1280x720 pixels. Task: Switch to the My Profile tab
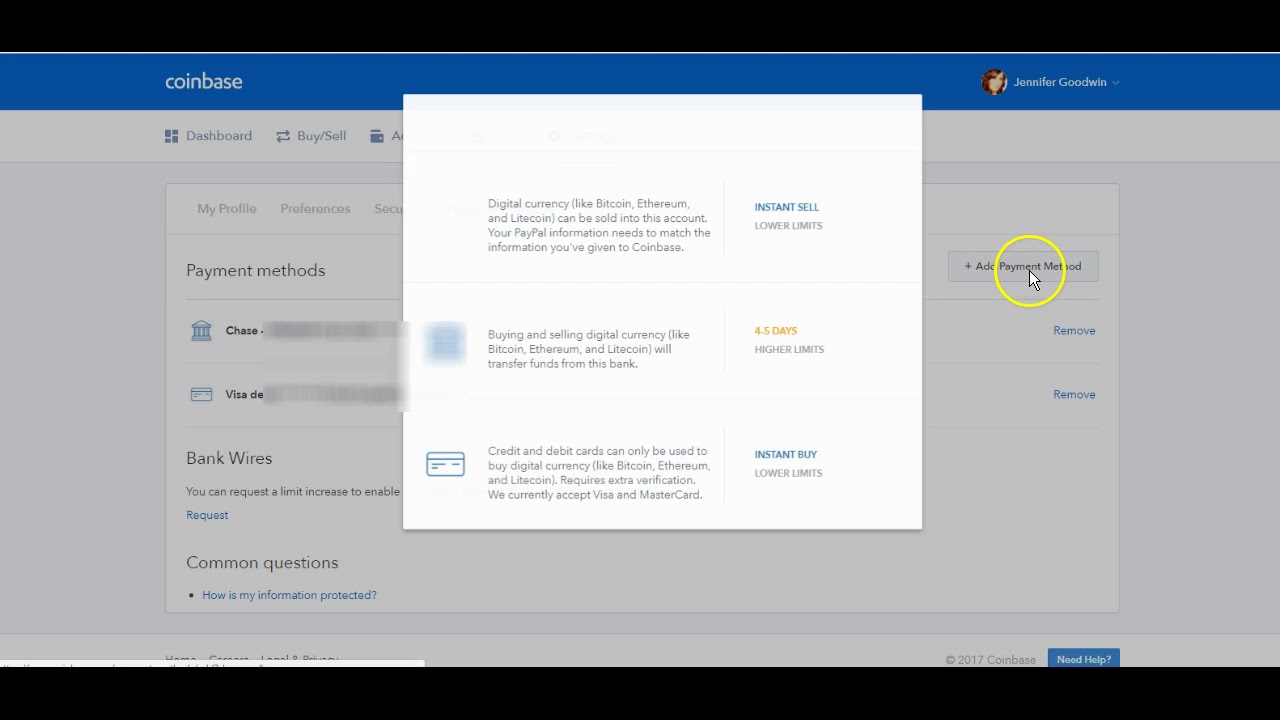(x=227, y=209)
